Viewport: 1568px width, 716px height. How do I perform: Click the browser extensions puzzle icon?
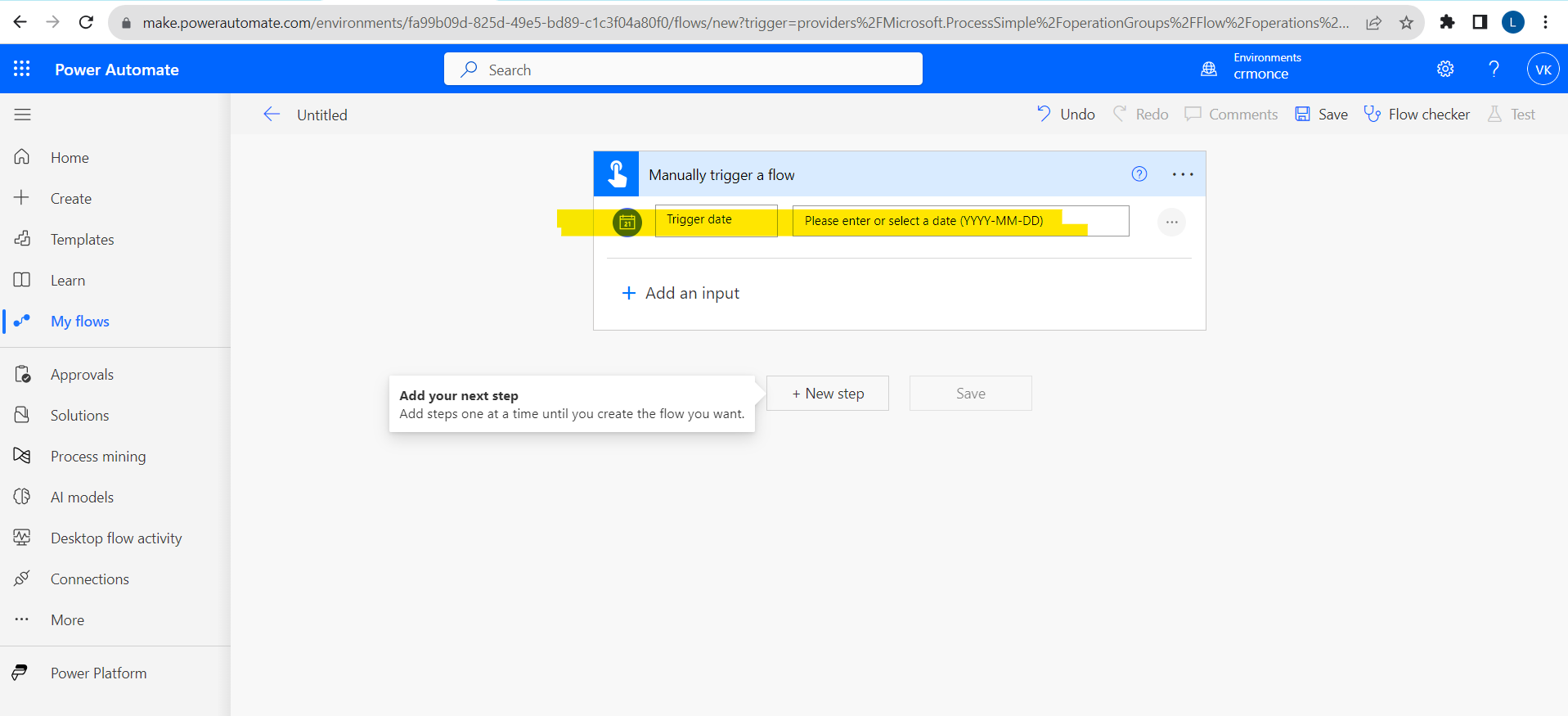pyautogui.click(x=1447, y=22)
